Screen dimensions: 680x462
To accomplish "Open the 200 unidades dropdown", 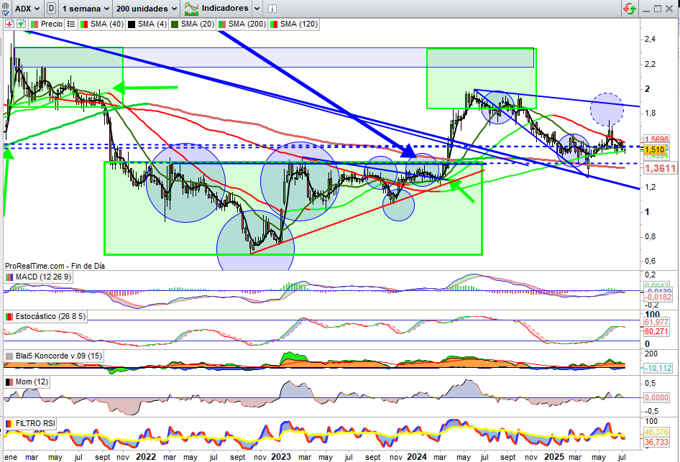I will 147,8.
